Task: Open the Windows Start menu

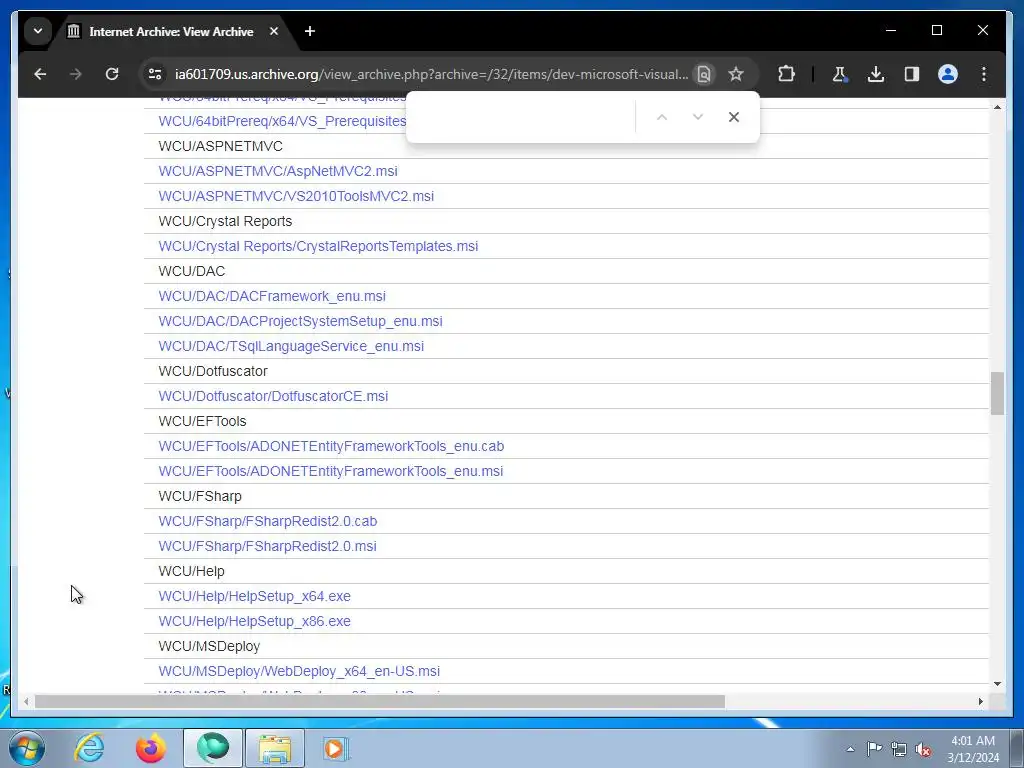Action: (x=27, y=748)
